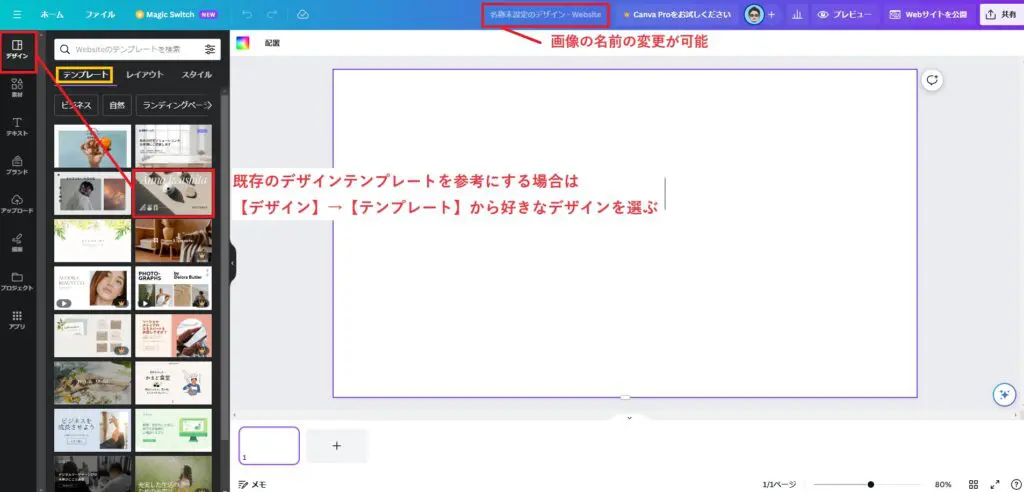Choose the green computer monitor template
This screenshot has height=492, width=1024.
[173, 430]
